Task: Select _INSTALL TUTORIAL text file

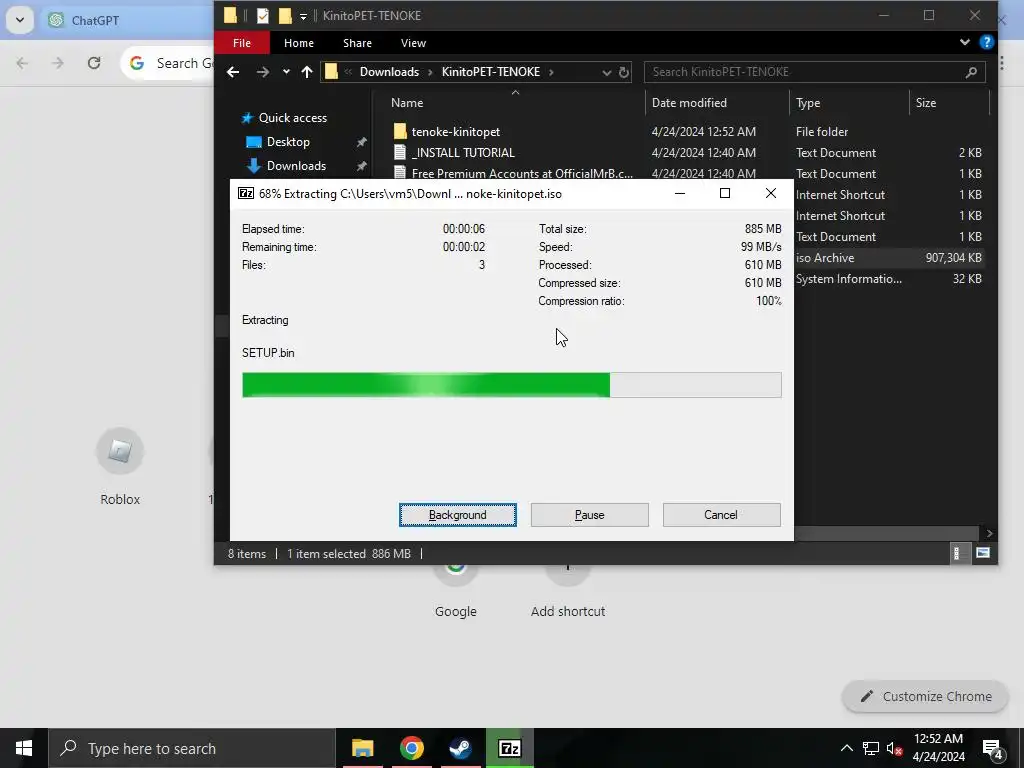Action: (x=463, y=152)
